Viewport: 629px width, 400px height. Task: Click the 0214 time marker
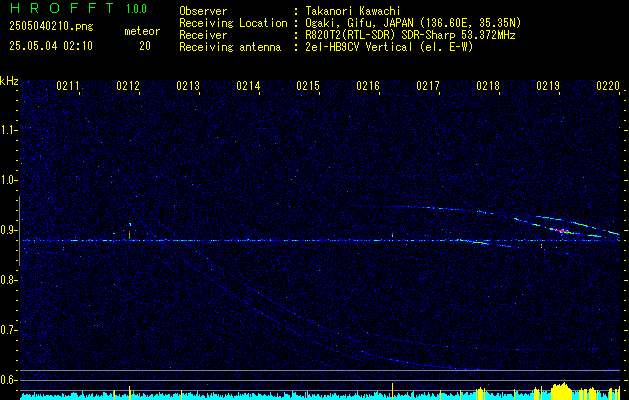pyautogui.click(x=248, y=86)
